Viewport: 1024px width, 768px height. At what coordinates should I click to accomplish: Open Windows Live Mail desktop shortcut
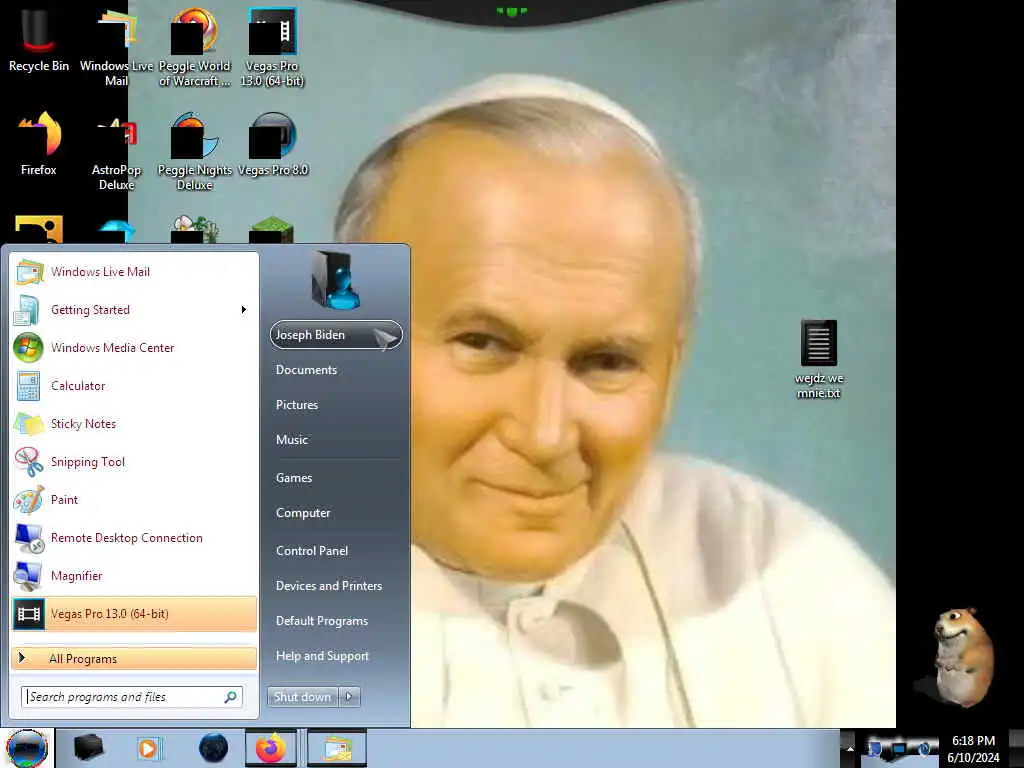pos(116,47)
